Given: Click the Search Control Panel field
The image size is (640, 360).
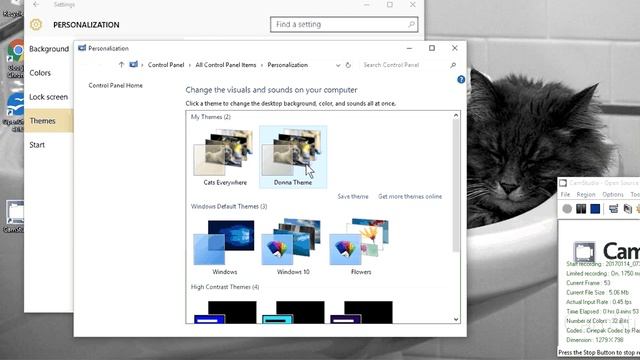Looking at the screenshot, I should pyautogui.click(x=404, y=65).
